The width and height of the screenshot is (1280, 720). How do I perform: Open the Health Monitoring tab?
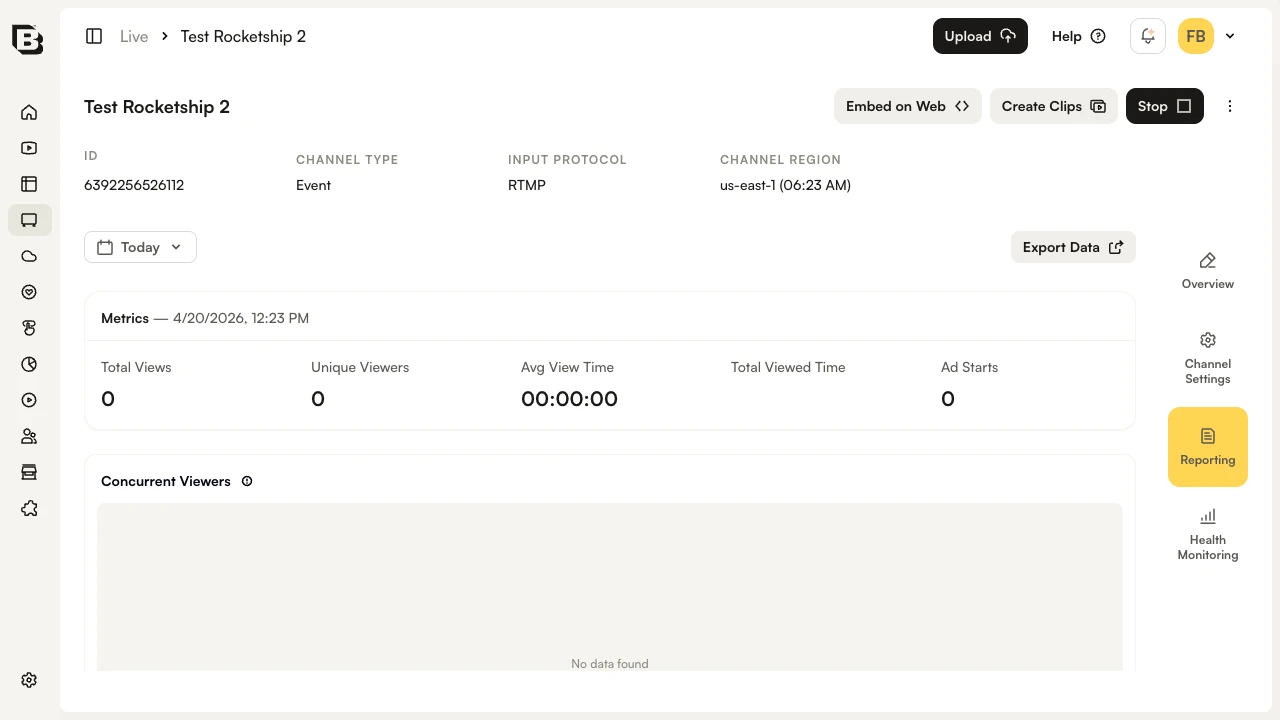coord(1208,534)
